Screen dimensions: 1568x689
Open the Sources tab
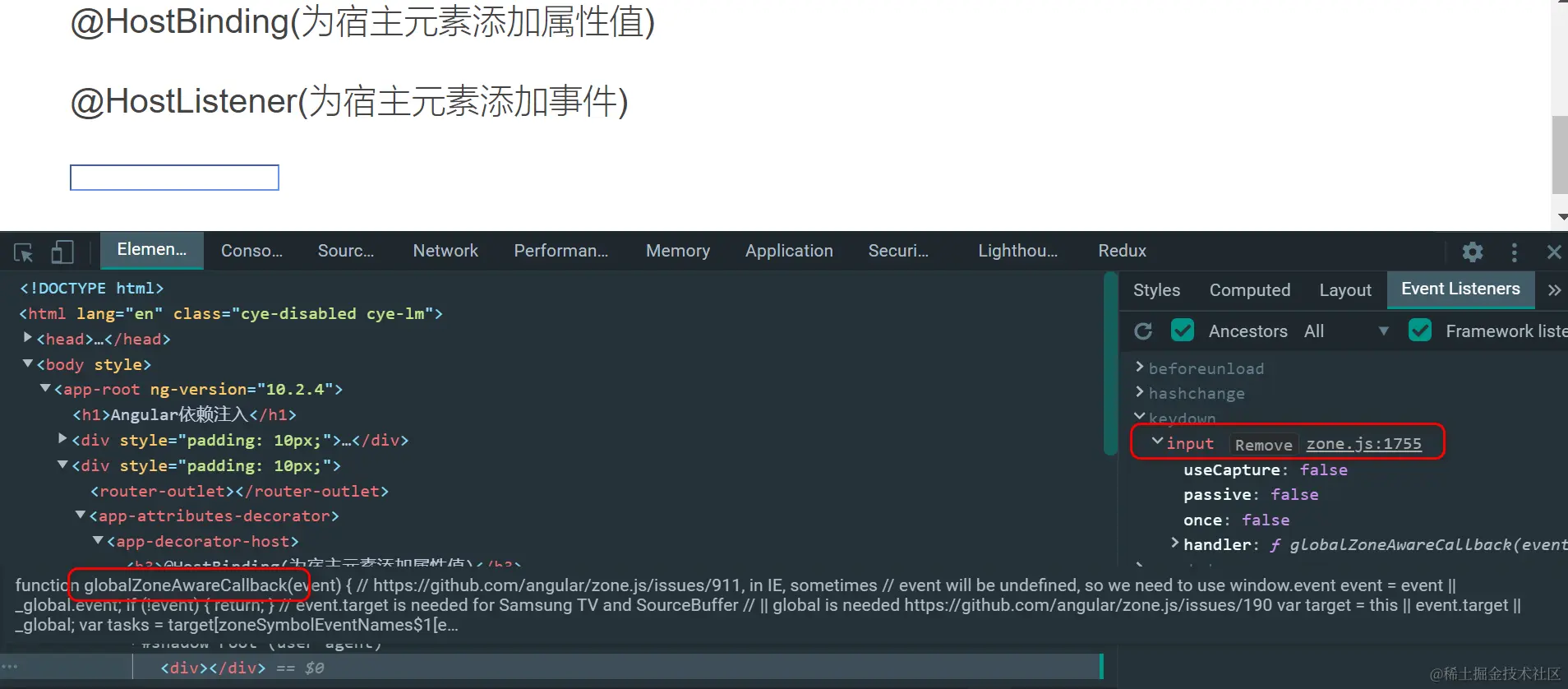pos(346,251)
